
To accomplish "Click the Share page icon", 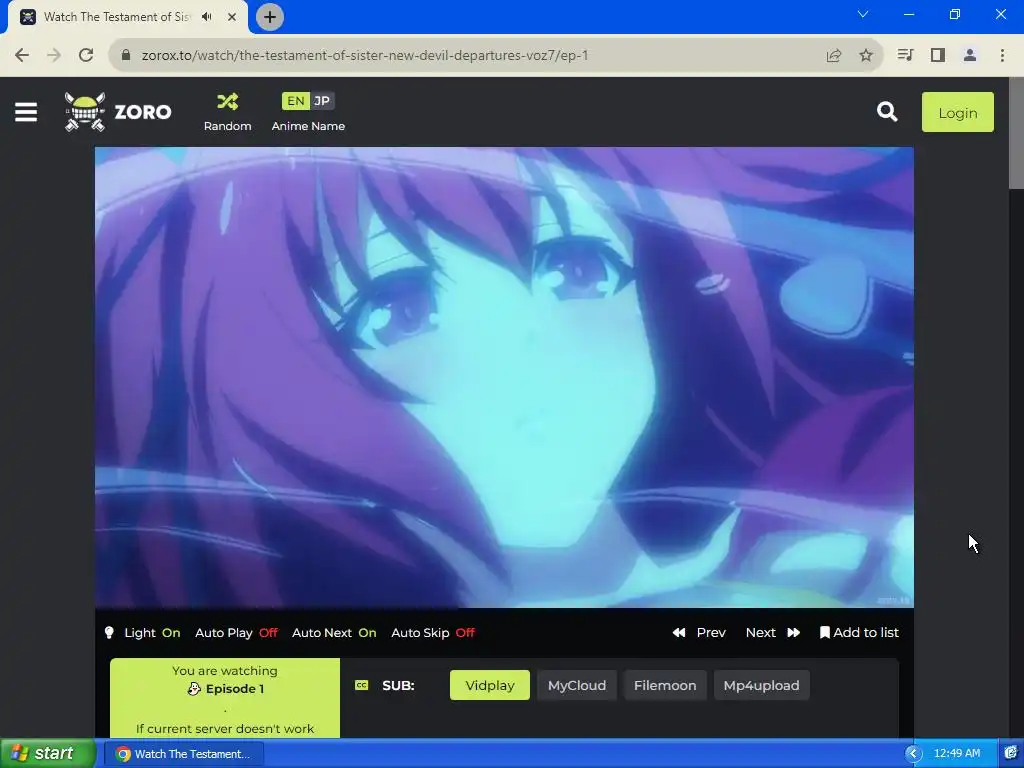I will point(833,56).
